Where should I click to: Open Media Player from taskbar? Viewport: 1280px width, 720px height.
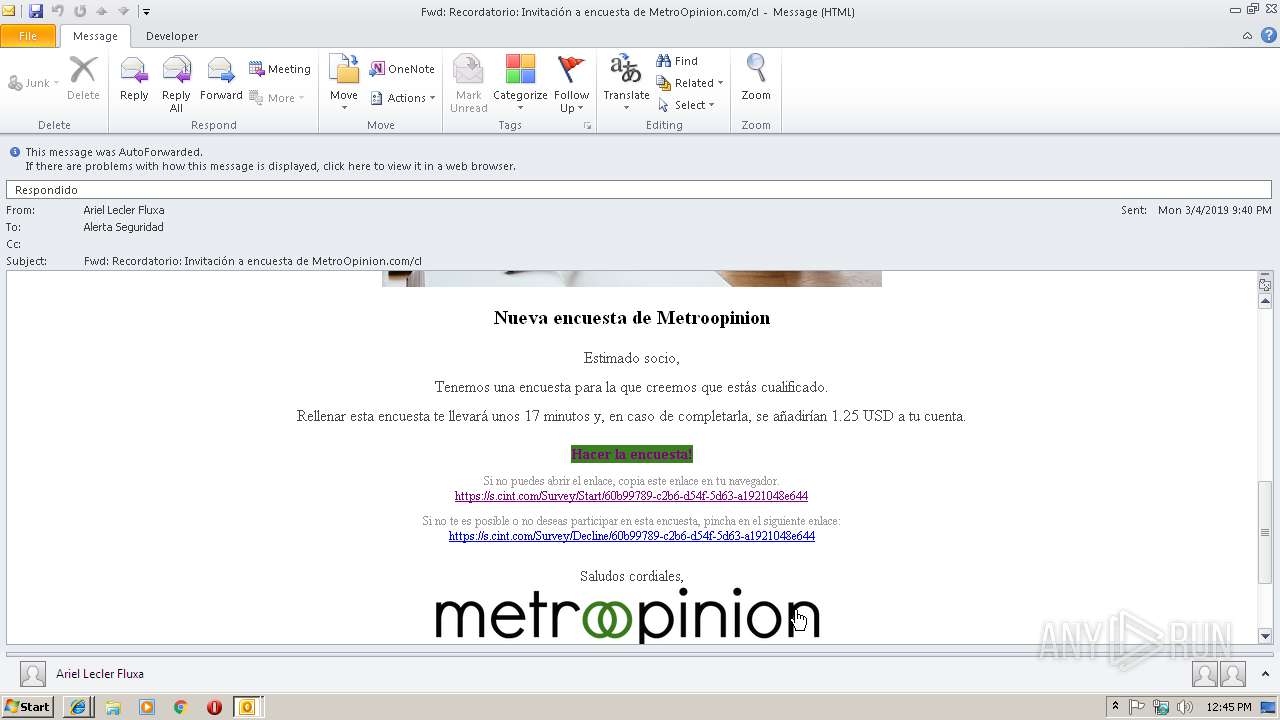pyautogui.click(x=147, y=707)
